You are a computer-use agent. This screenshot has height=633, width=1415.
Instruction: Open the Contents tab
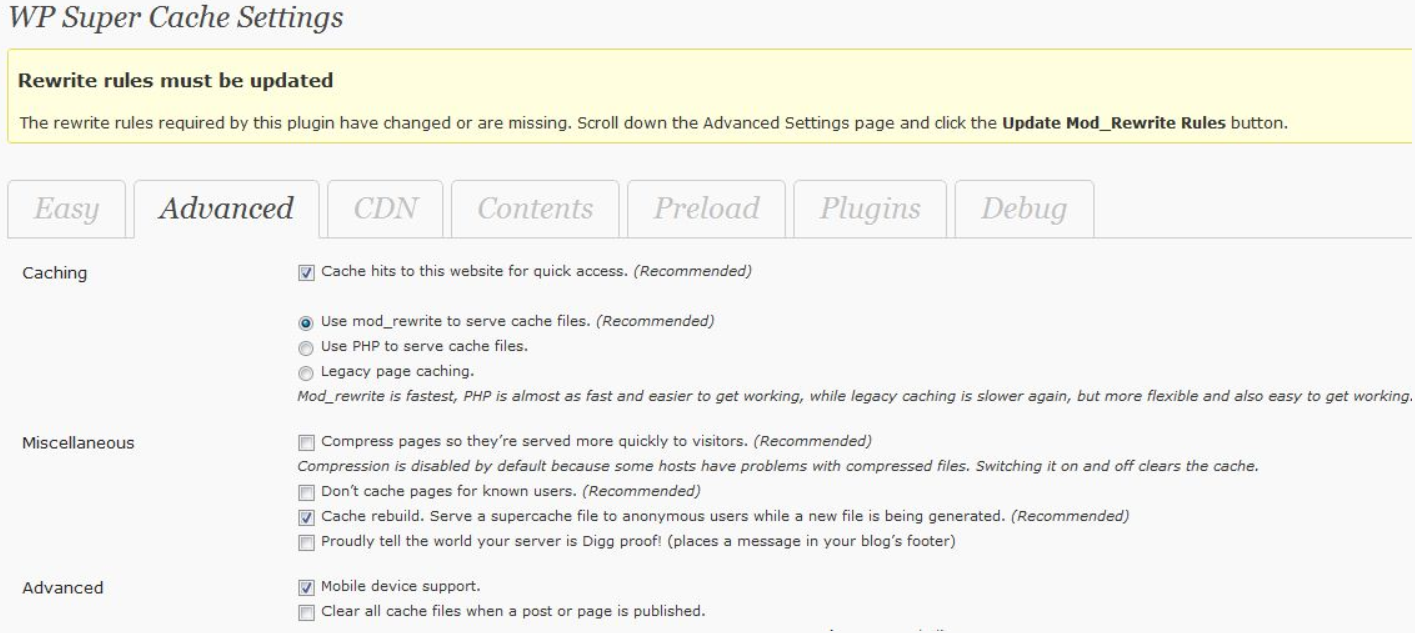535,208
